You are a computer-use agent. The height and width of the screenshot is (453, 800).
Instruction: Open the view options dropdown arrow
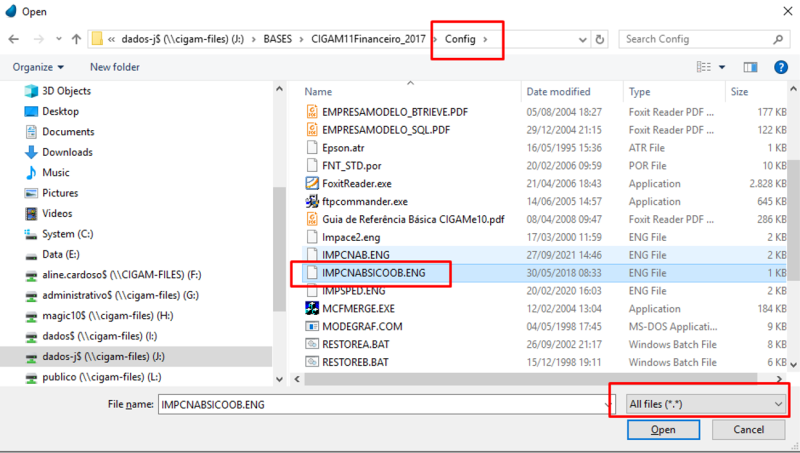click(722, 67)
